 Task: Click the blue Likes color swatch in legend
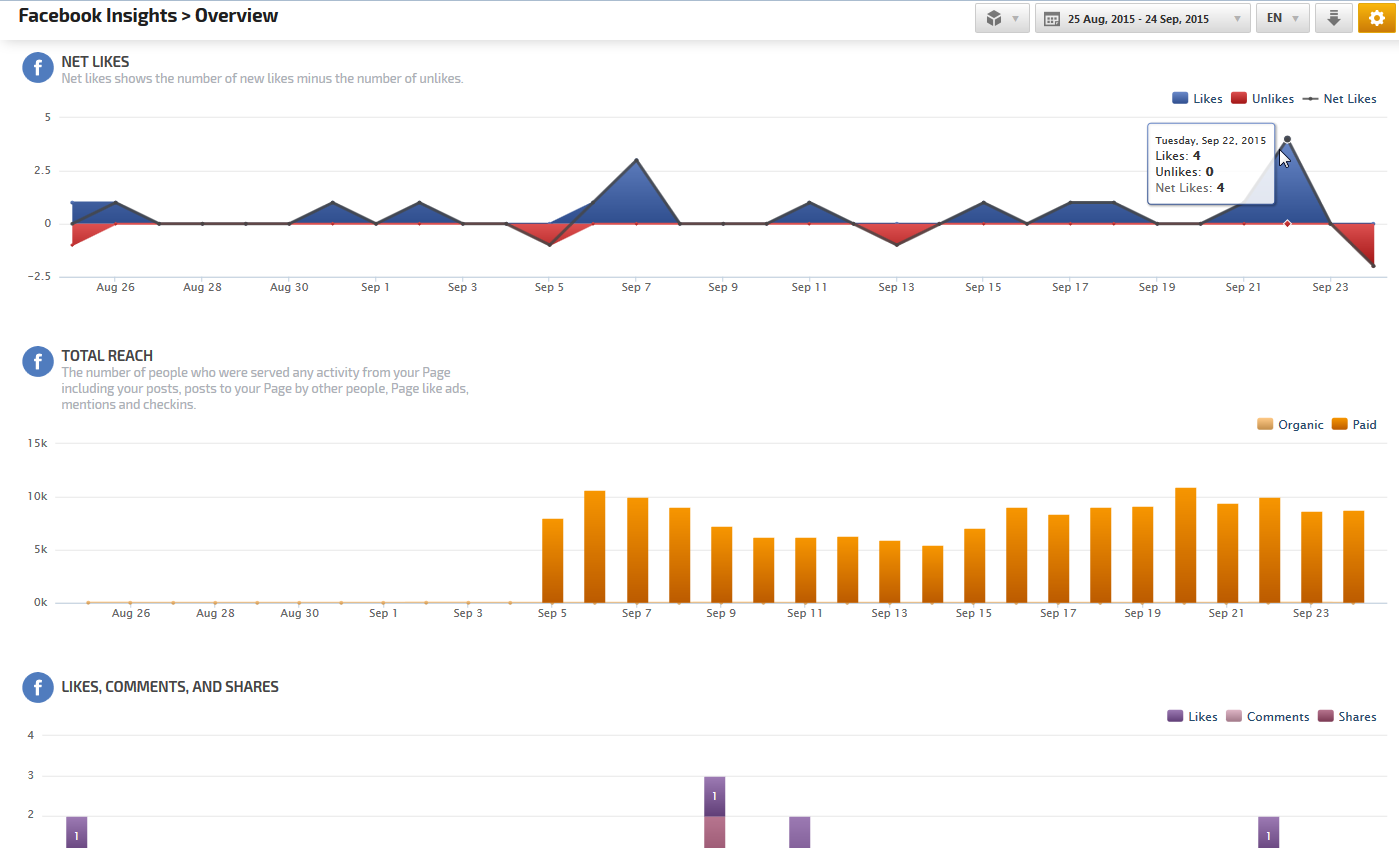click(x=1181, y=99)
